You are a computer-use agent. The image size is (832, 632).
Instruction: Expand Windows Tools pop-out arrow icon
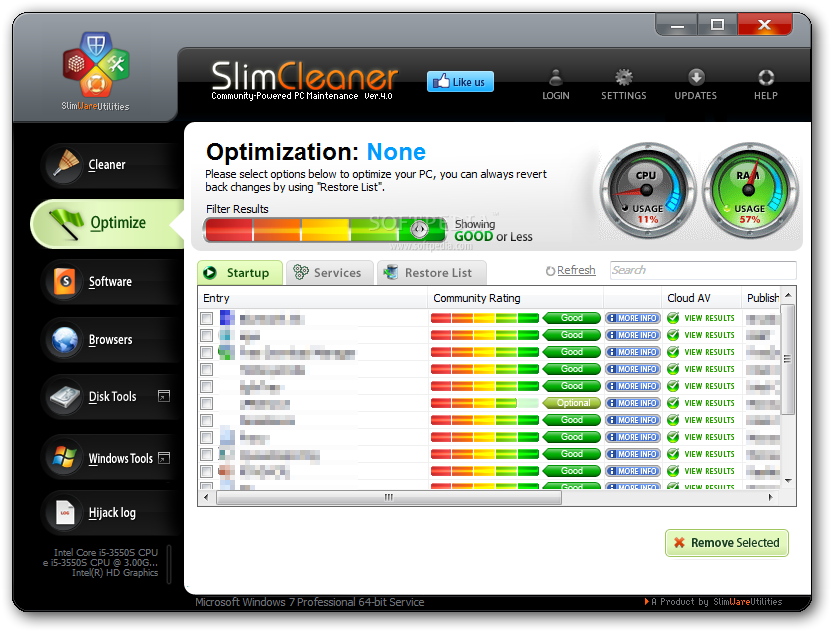164,458
